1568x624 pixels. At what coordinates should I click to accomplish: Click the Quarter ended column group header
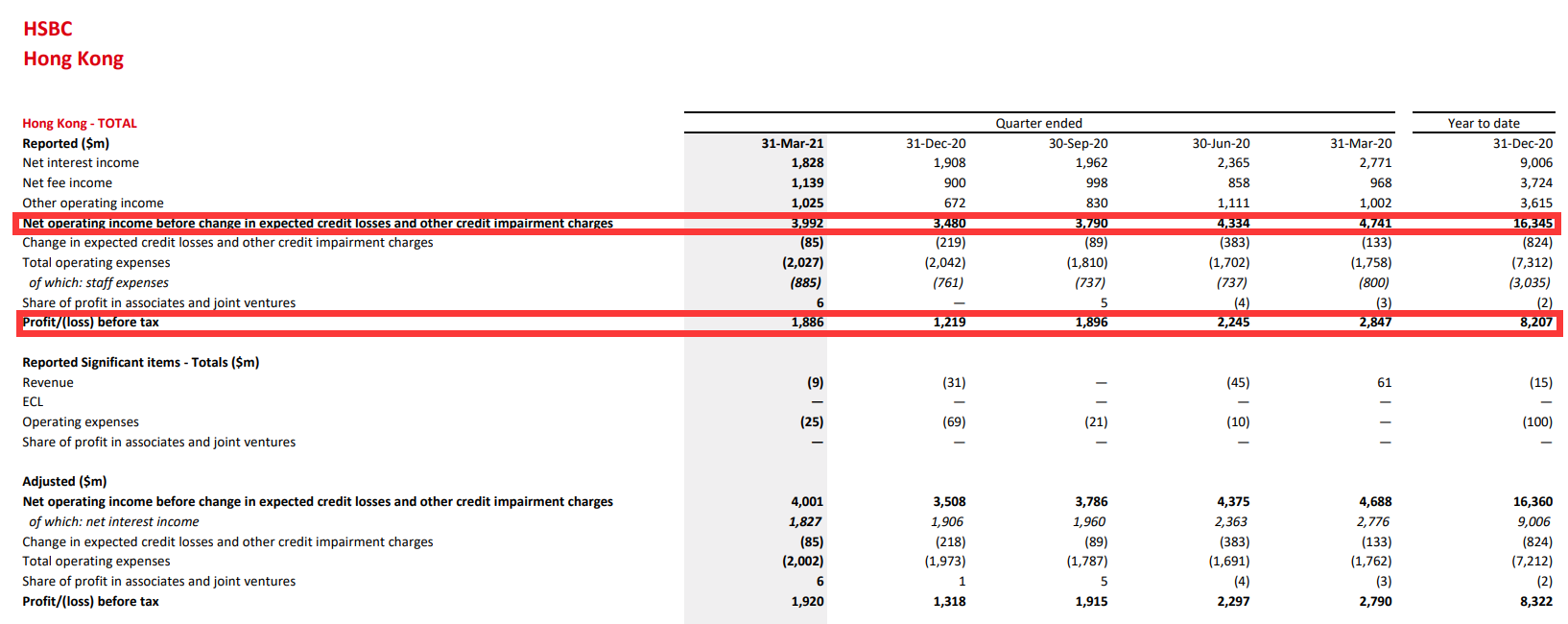(1038, 123)
